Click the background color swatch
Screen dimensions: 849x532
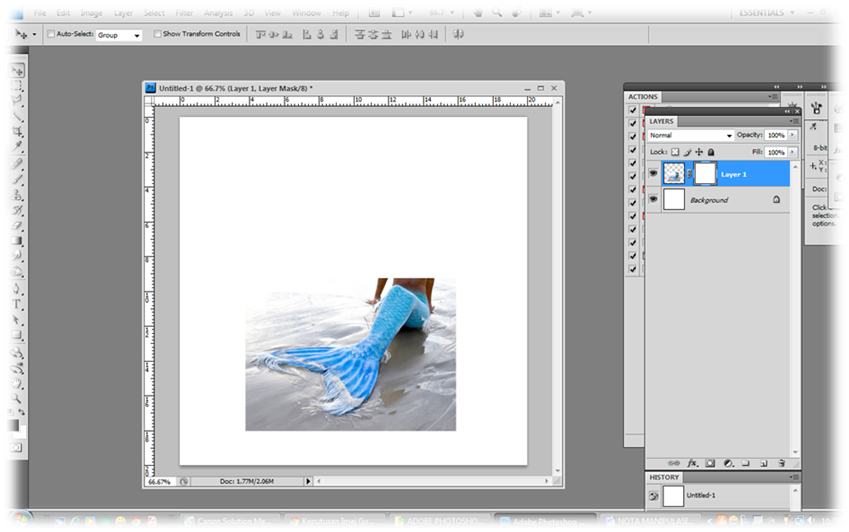point(21,433)
